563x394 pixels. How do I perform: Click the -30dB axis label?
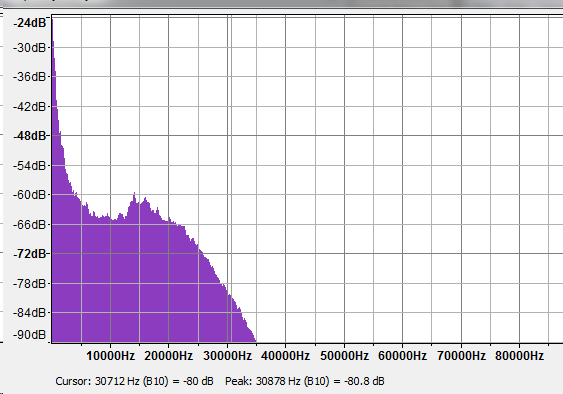(30, 47)
